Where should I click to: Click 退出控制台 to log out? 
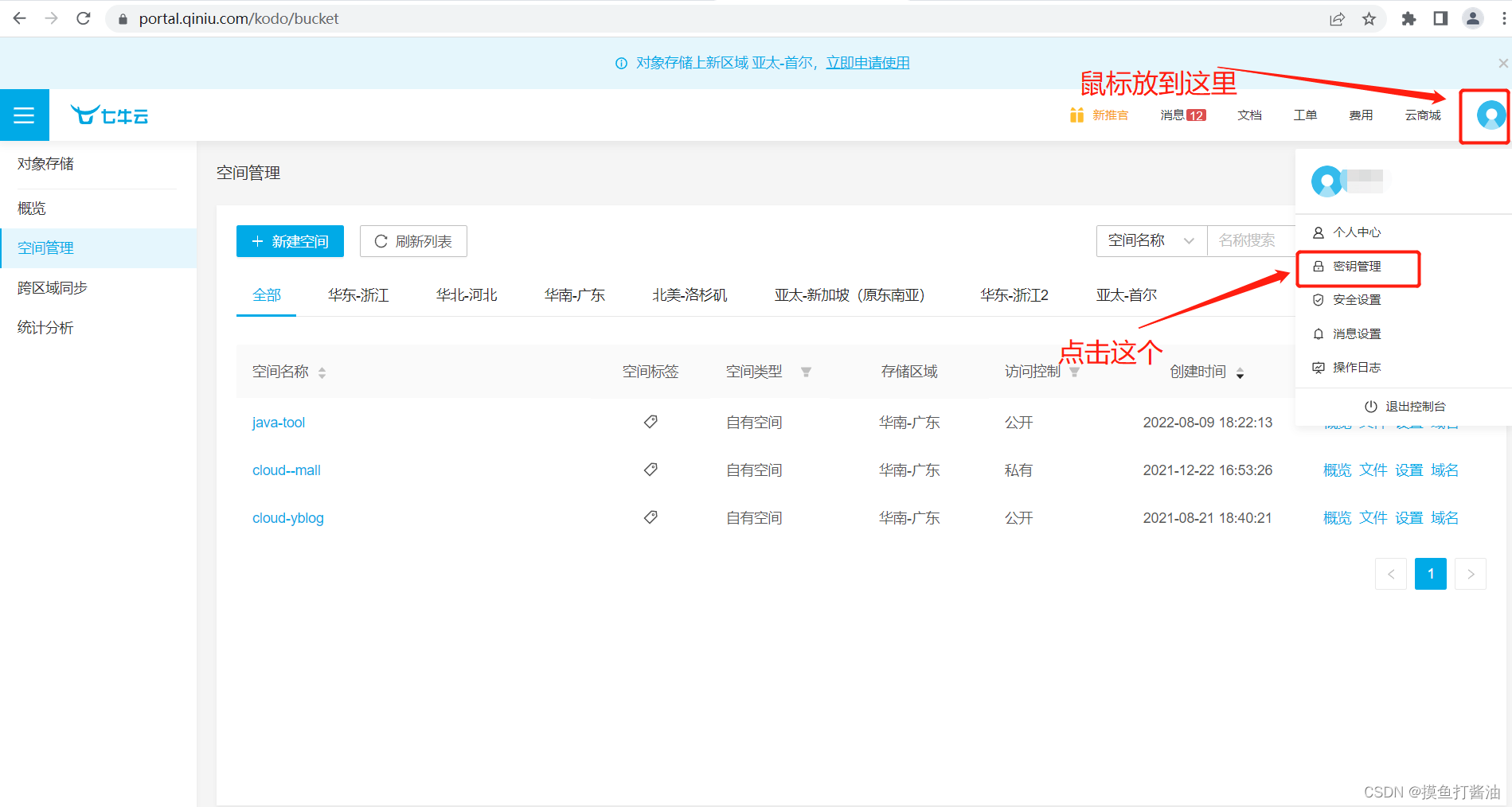tap(1405, 407)
